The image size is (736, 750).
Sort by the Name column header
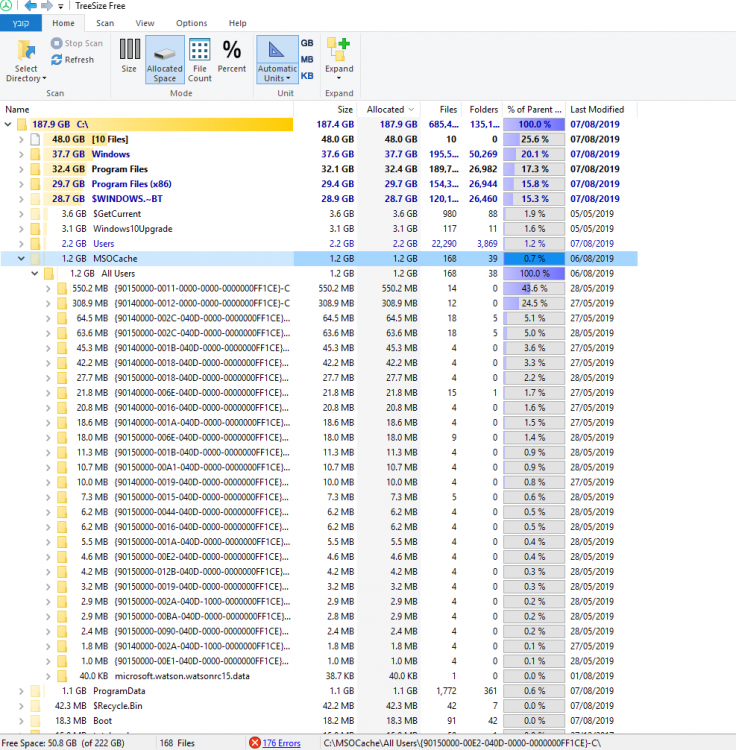point(147,110)
